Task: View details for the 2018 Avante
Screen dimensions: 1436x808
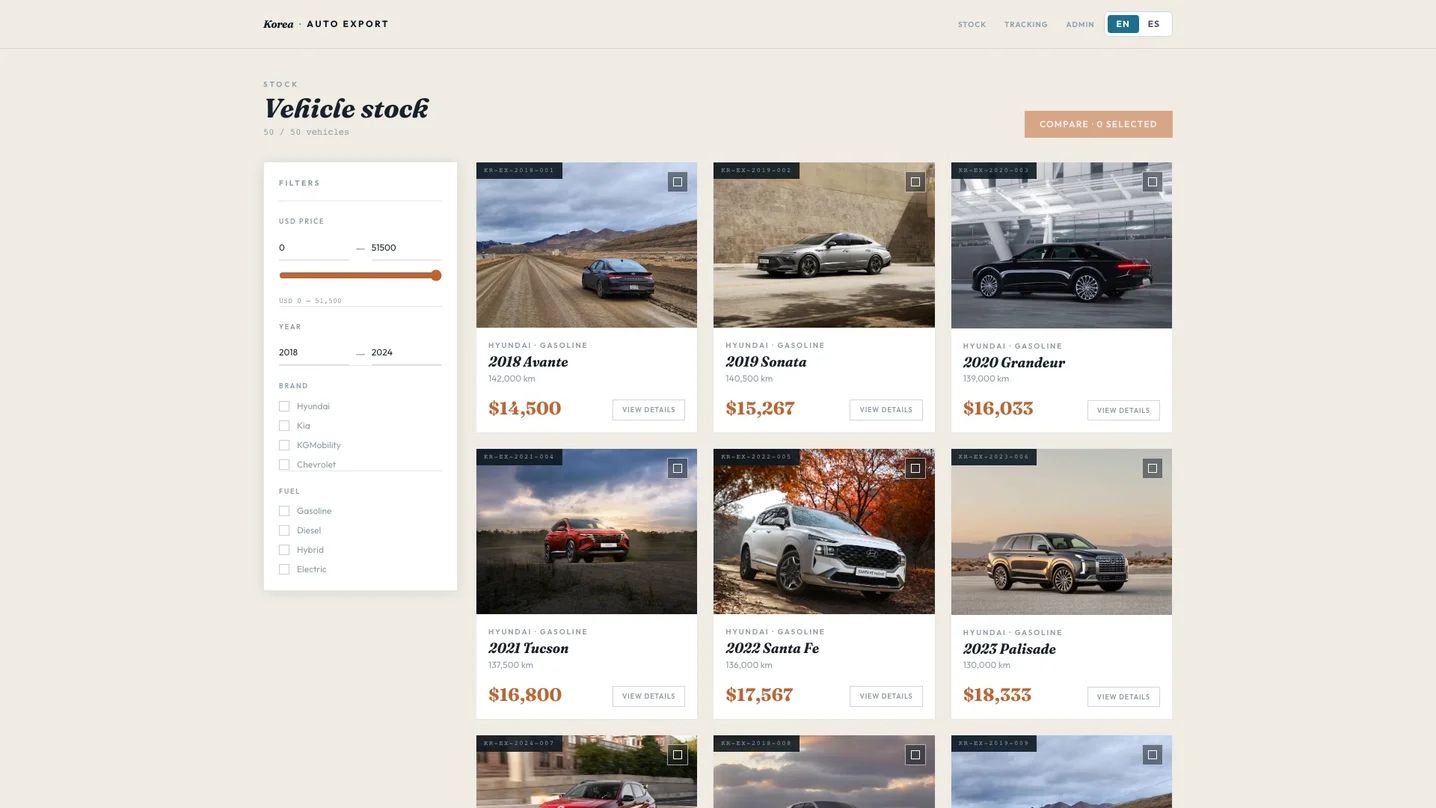Action: point(648,410)
